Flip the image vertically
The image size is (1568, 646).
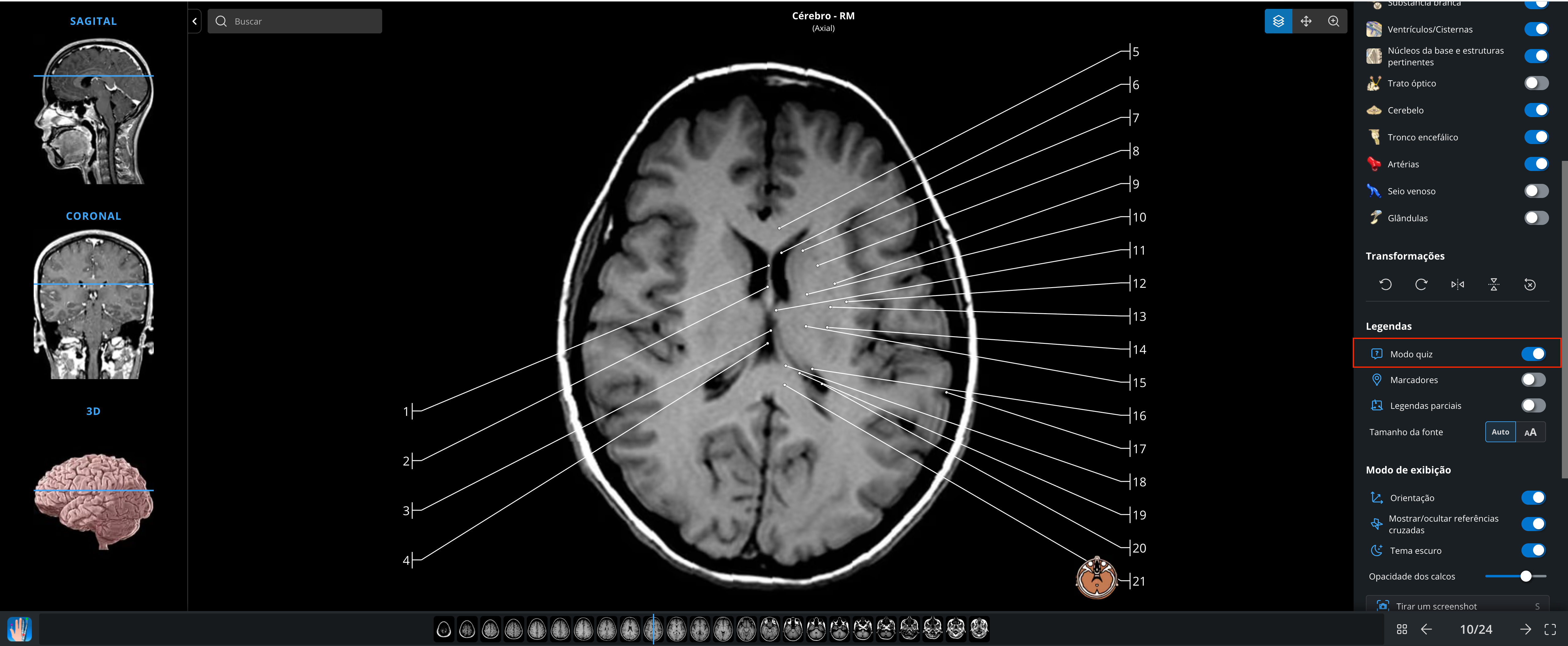[x=1493, y=284]
